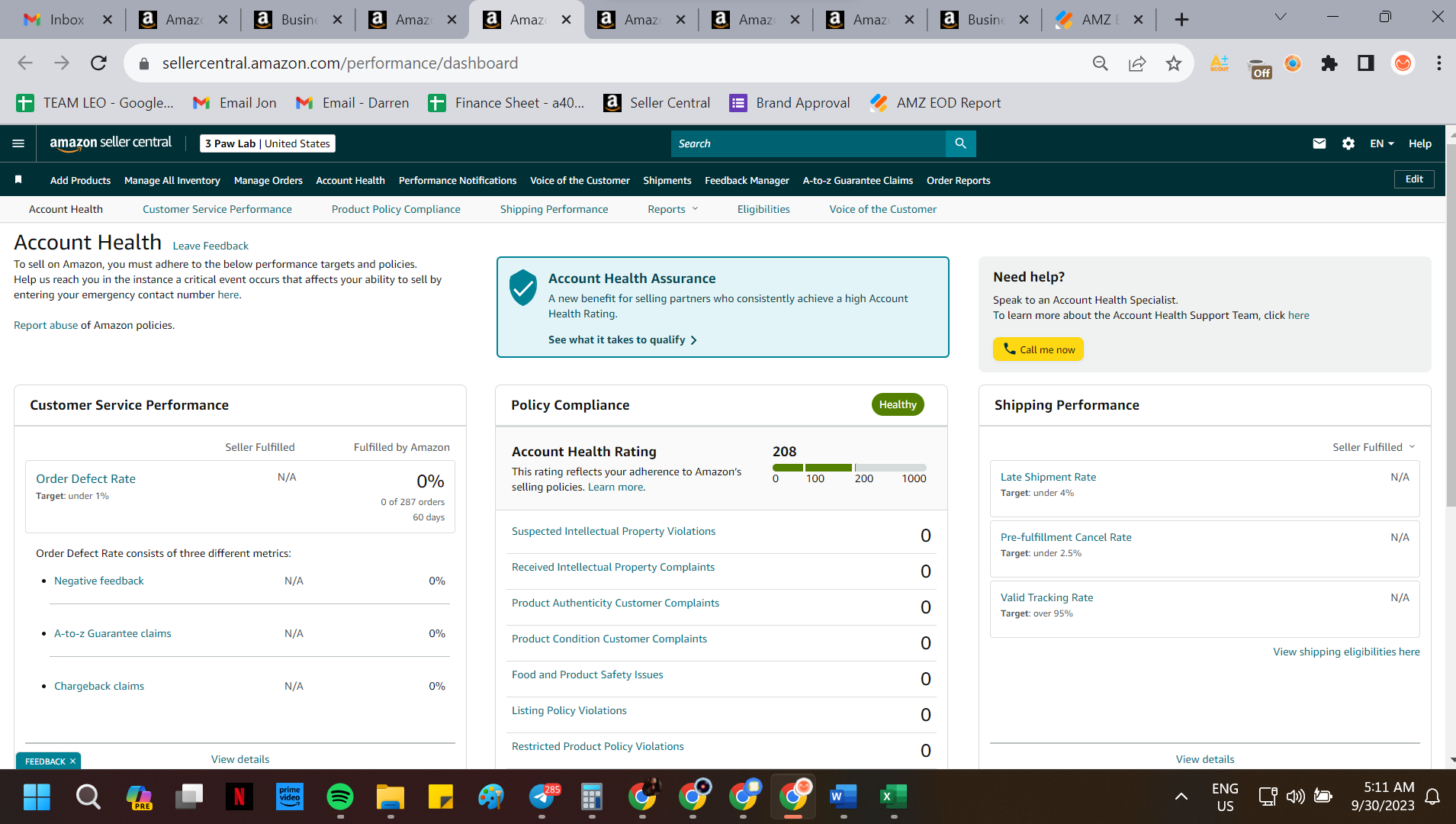Open a new browser tab
Viewport: 1456px width, 824px height.
(1181, 20)
